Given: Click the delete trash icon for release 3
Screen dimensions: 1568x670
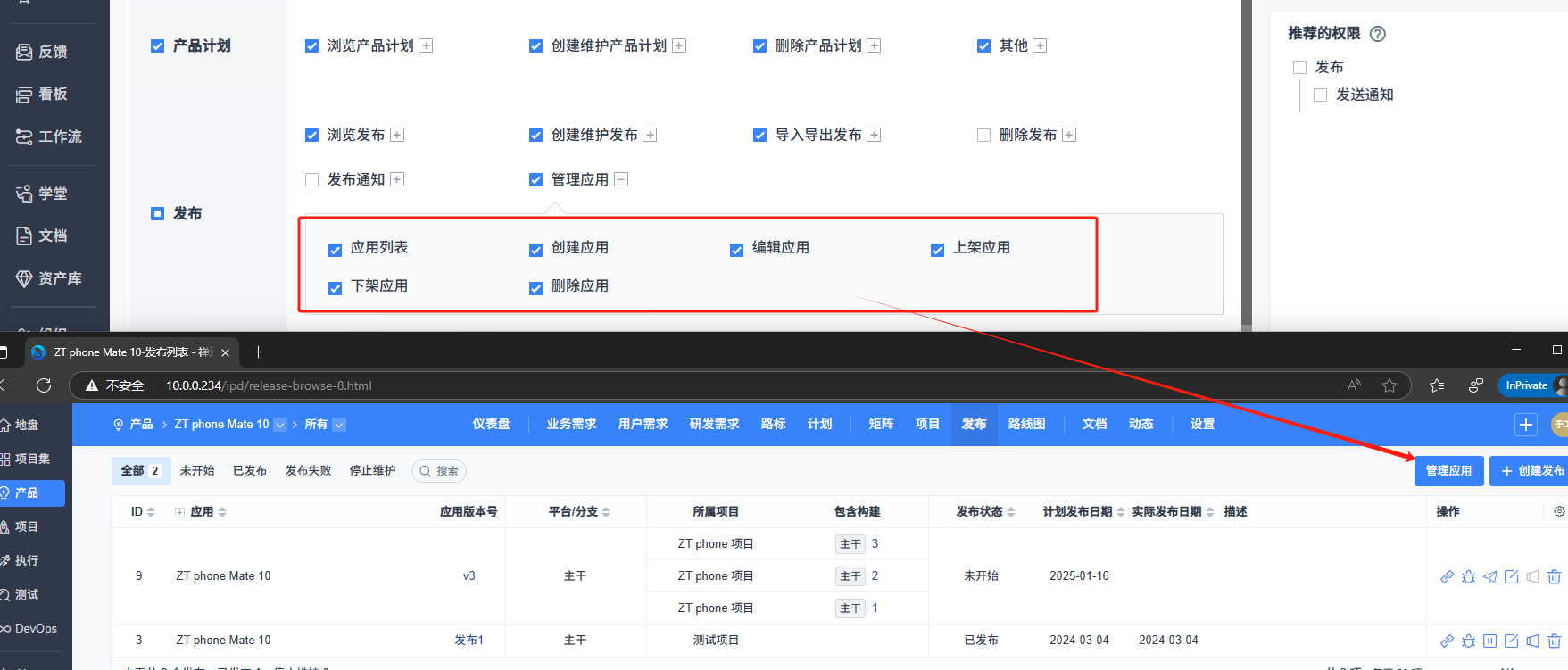Looking at the screenshot, I should pyautogui.click(x=1555, y=641).
